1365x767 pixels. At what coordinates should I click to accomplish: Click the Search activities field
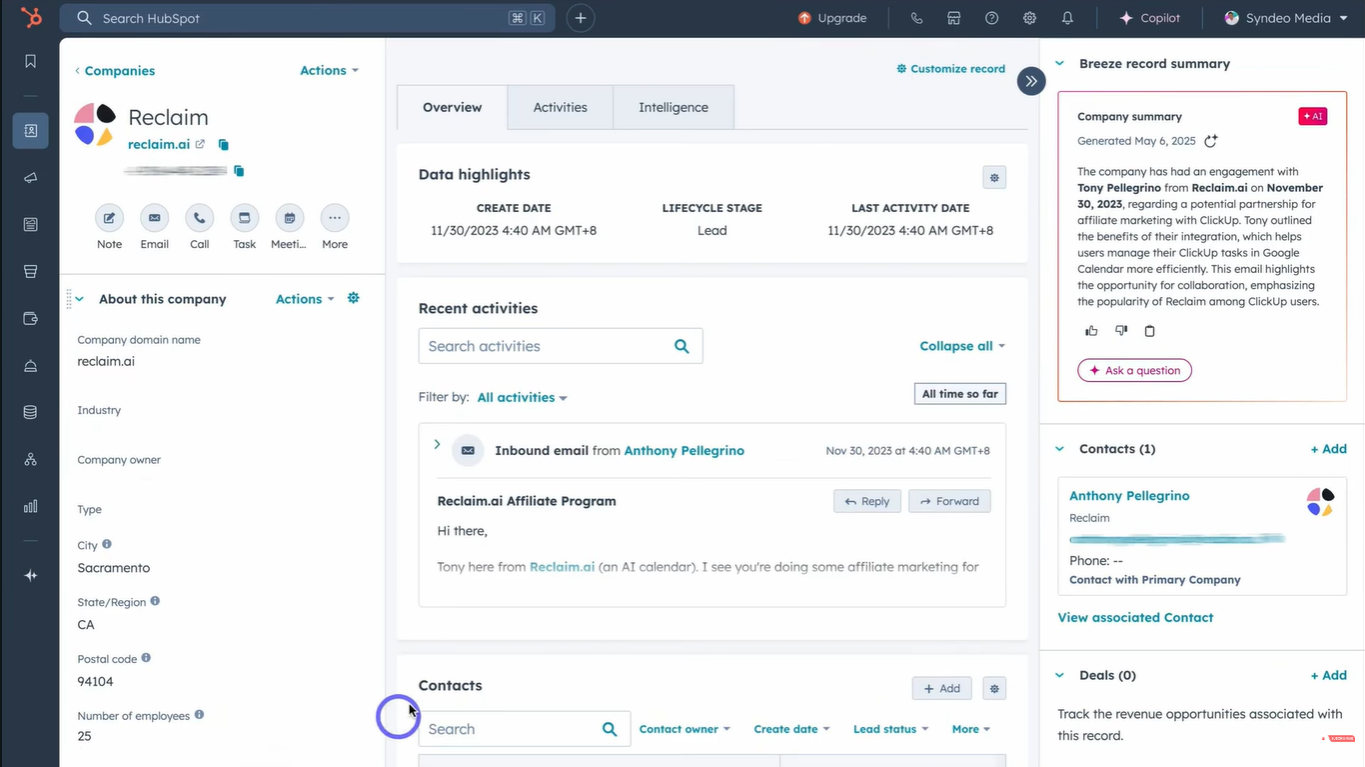click(x=545, y=346)
